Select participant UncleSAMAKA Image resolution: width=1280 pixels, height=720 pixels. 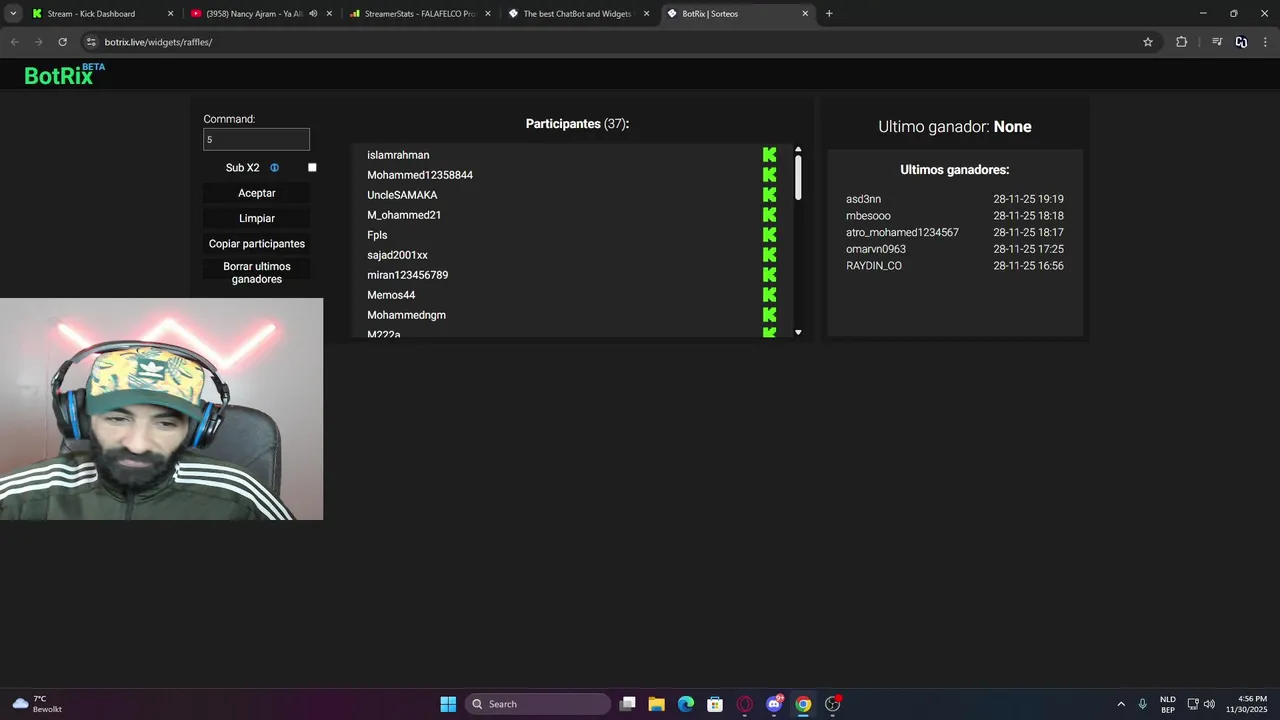402,195
